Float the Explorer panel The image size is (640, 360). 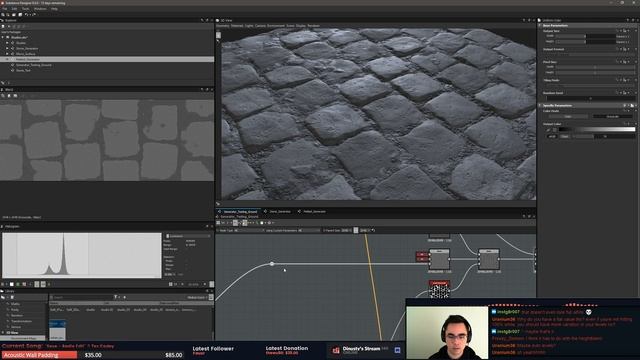[x=207, y=20]
